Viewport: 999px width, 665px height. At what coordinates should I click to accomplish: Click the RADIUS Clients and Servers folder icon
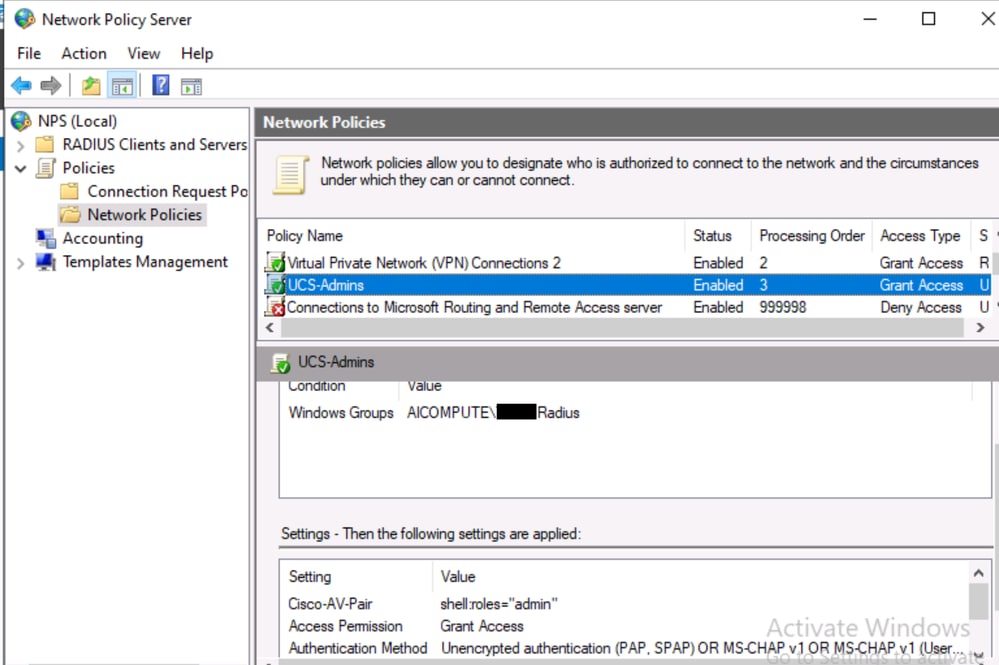point(45,145)
